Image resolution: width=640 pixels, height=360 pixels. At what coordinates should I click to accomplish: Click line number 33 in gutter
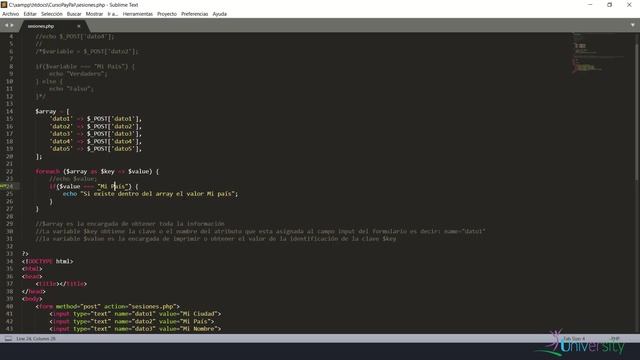coord(9,254)
